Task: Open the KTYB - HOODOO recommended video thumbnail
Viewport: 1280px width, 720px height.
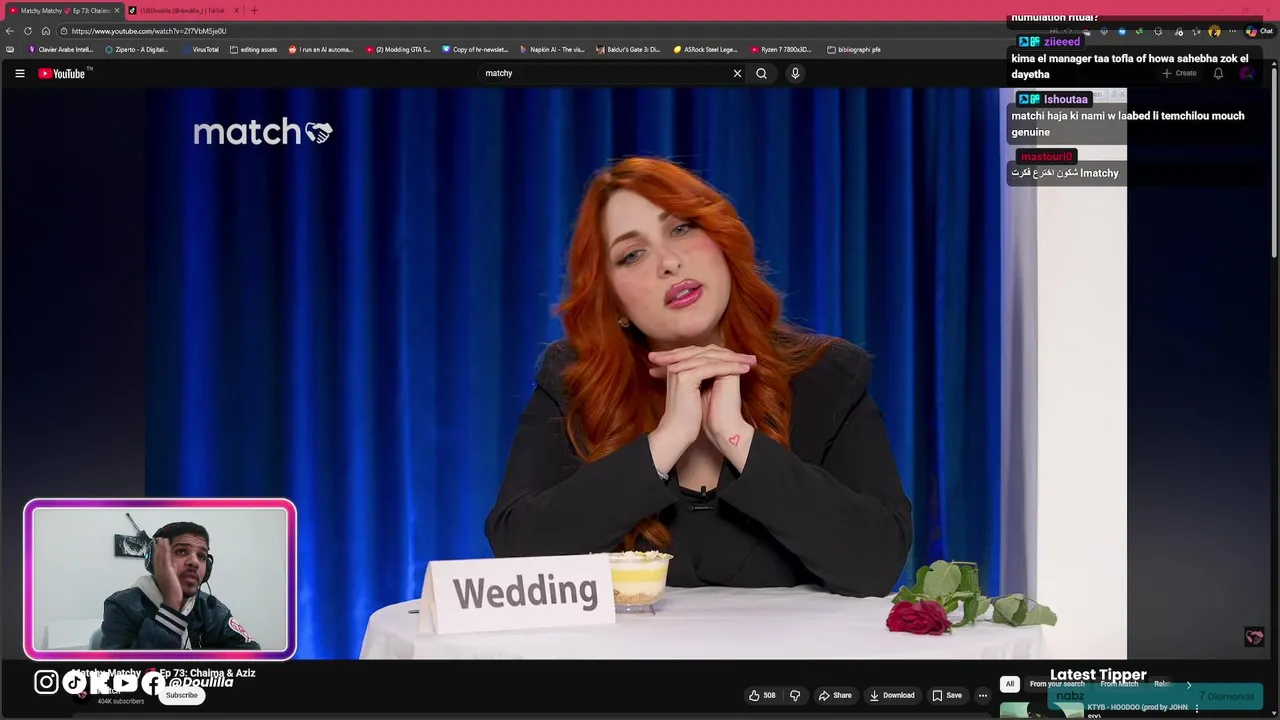Action: 1041,710
